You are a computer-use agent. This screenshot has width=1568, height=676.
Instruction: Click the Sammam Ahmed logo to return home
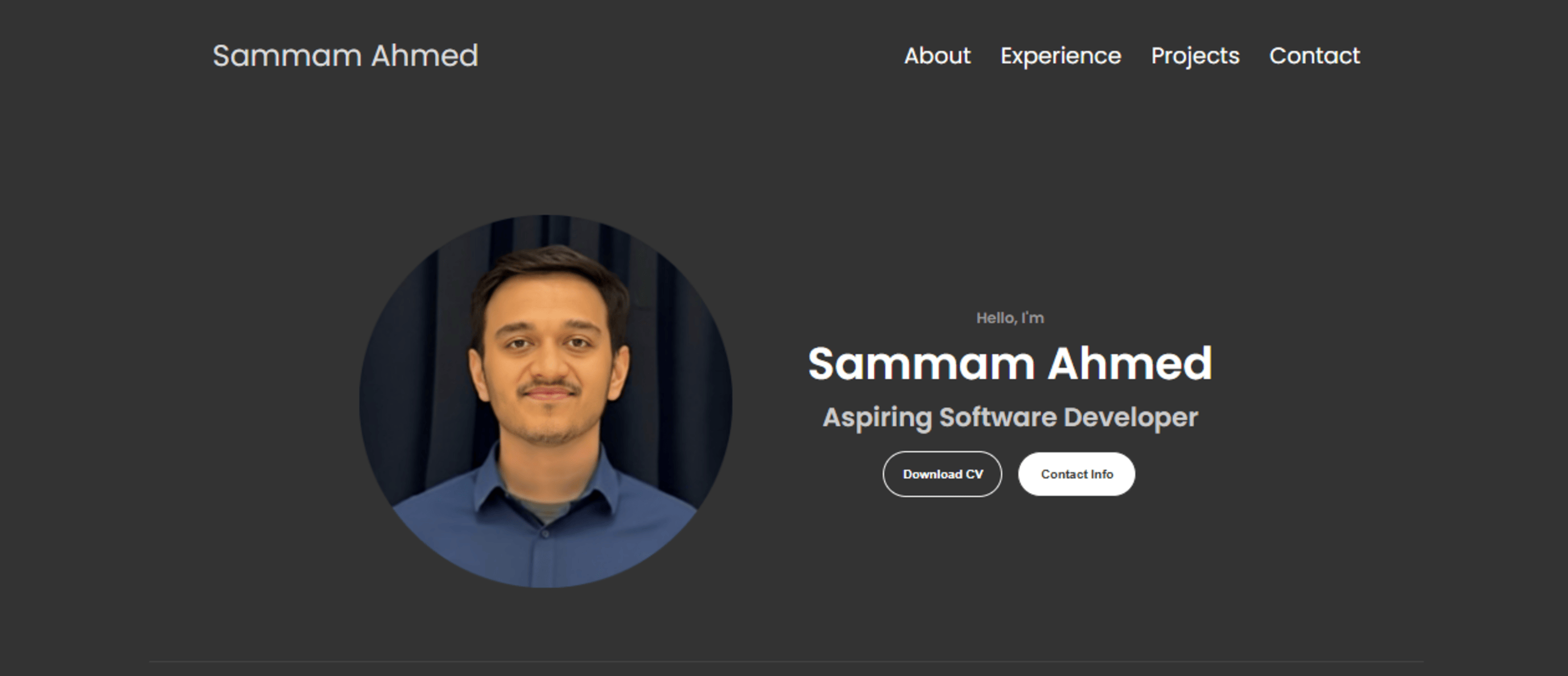(x=345, y=55)
